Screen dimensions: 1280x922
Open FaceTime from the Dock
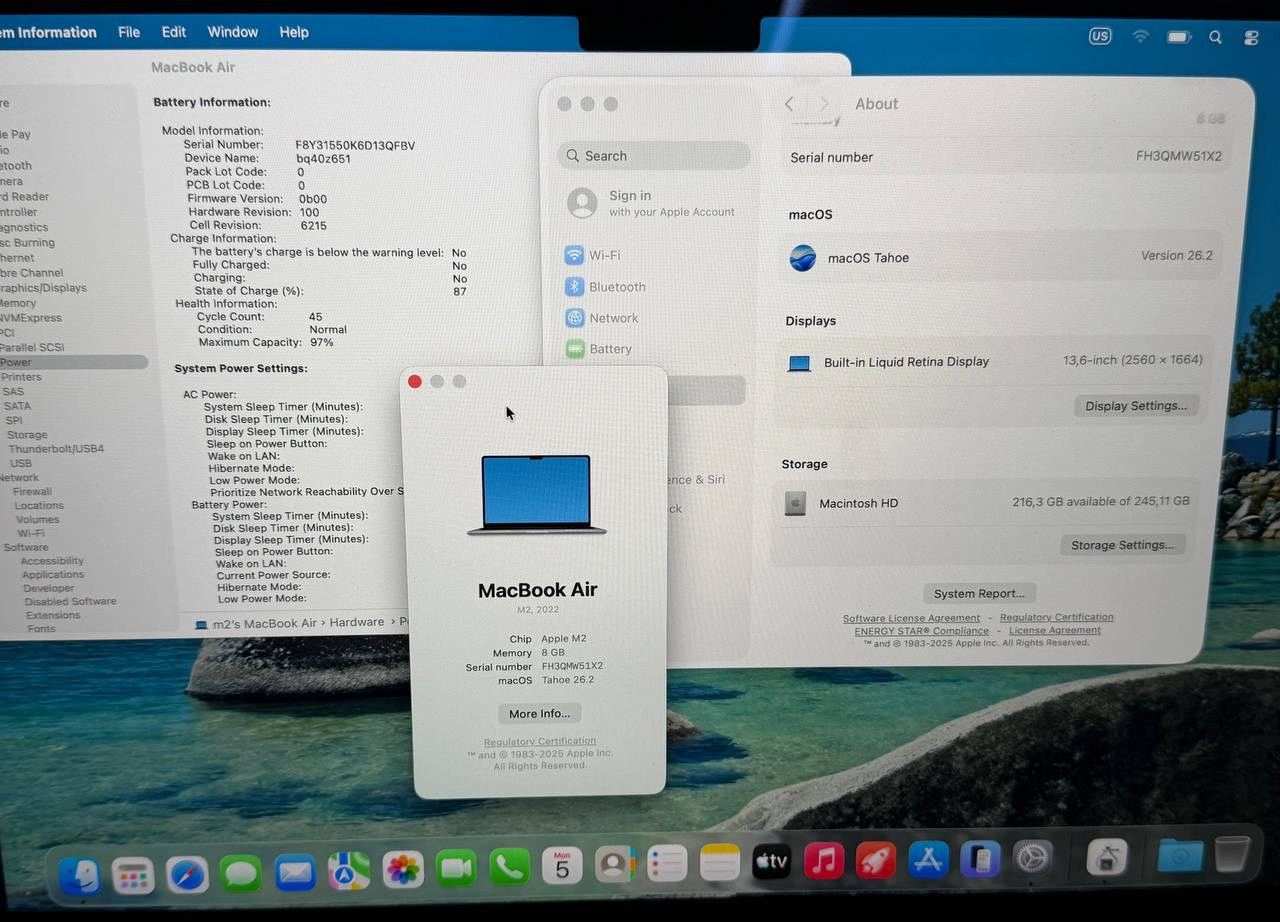pyautogui.click(x=456, y=868)
